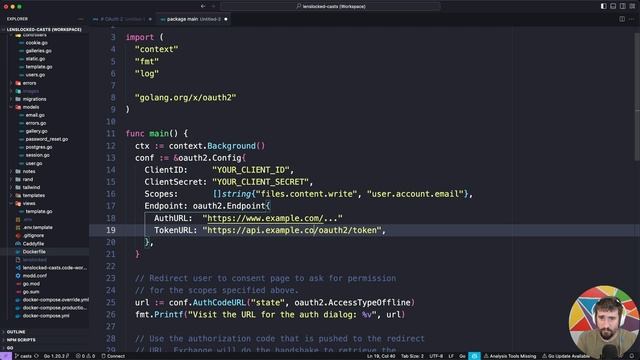The width and height of the screenshot is (640, 360).
Task: Open users.go in the explorer
Action: coord(35,75)
